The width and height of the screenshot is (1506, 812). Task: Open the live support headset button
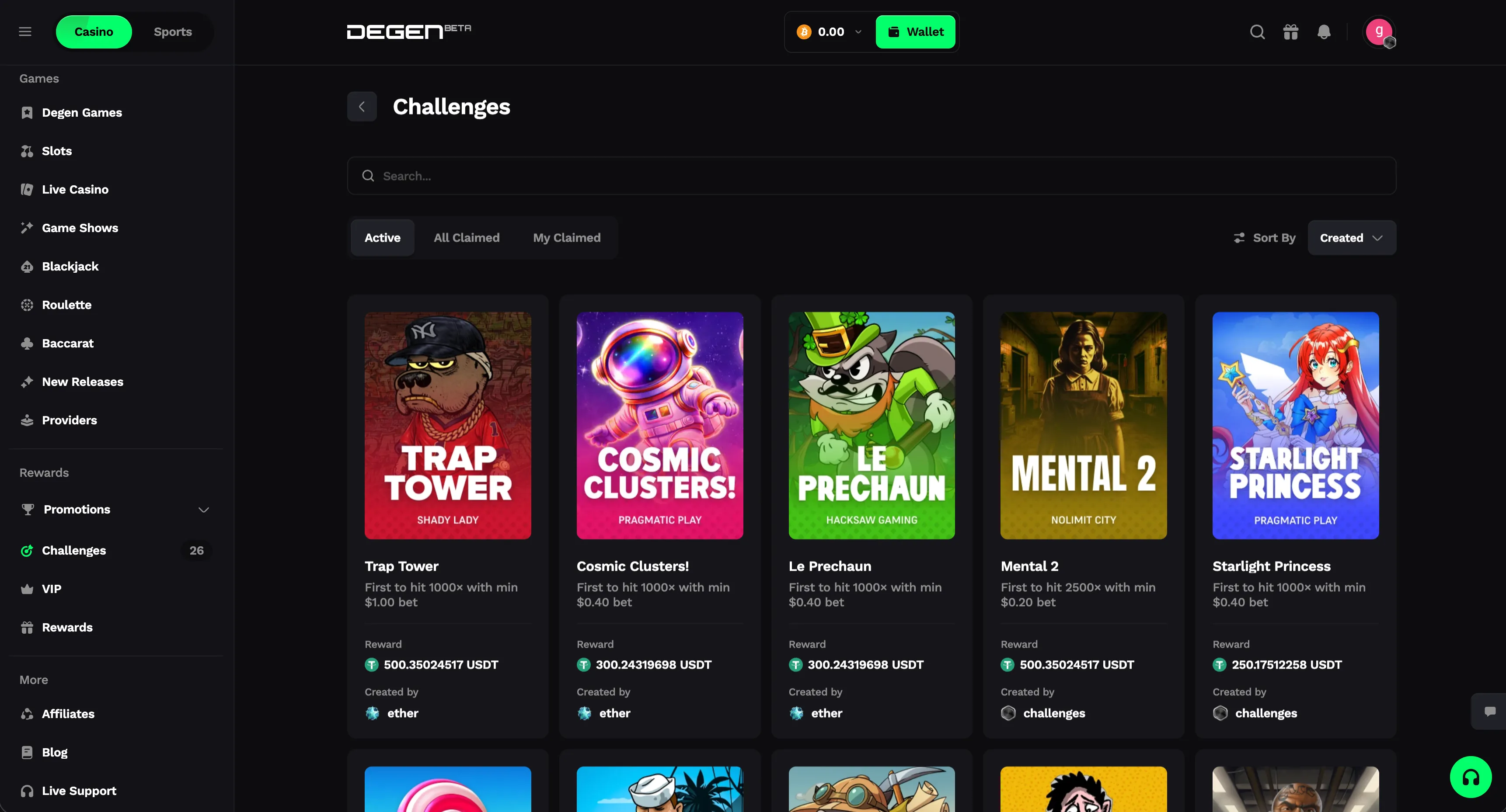point(1471,777)
